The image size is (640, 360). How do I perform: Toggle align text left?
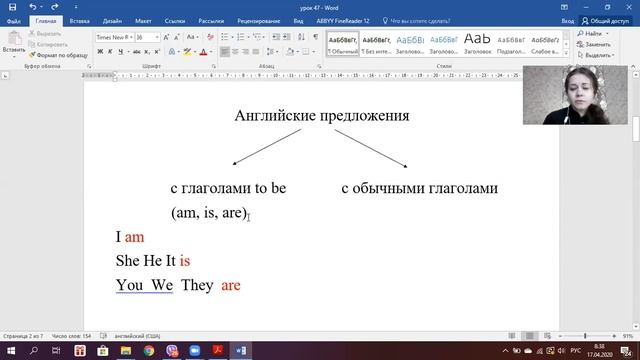point(224,52)
